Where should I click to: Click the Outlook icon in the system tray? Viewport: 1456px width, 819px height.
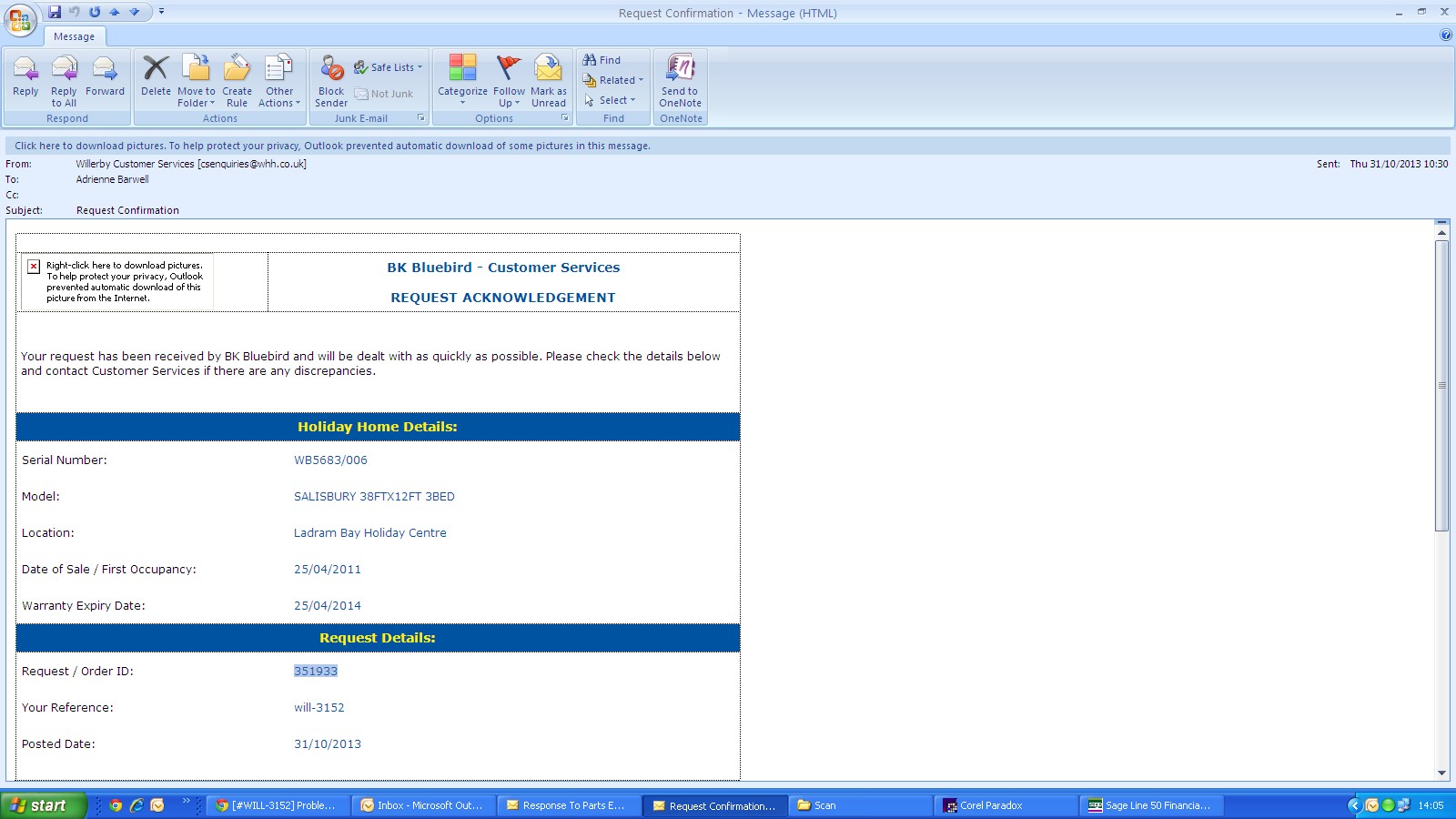pyautogui.click(x=1372, y=805)
